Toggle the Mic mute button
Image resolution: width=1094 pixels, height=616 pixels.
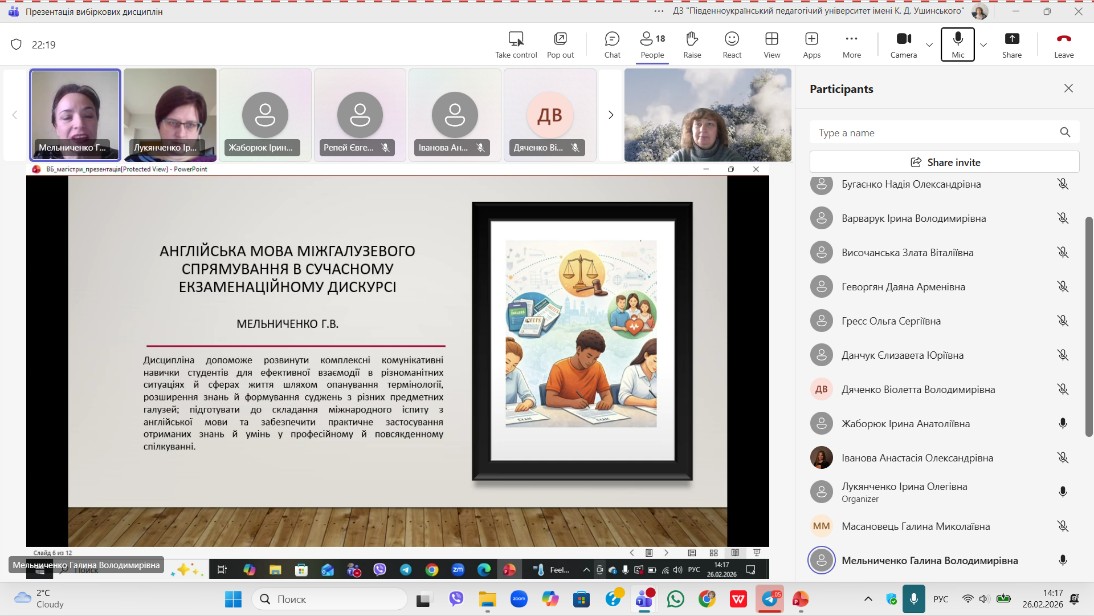click(x=958, y=44)
